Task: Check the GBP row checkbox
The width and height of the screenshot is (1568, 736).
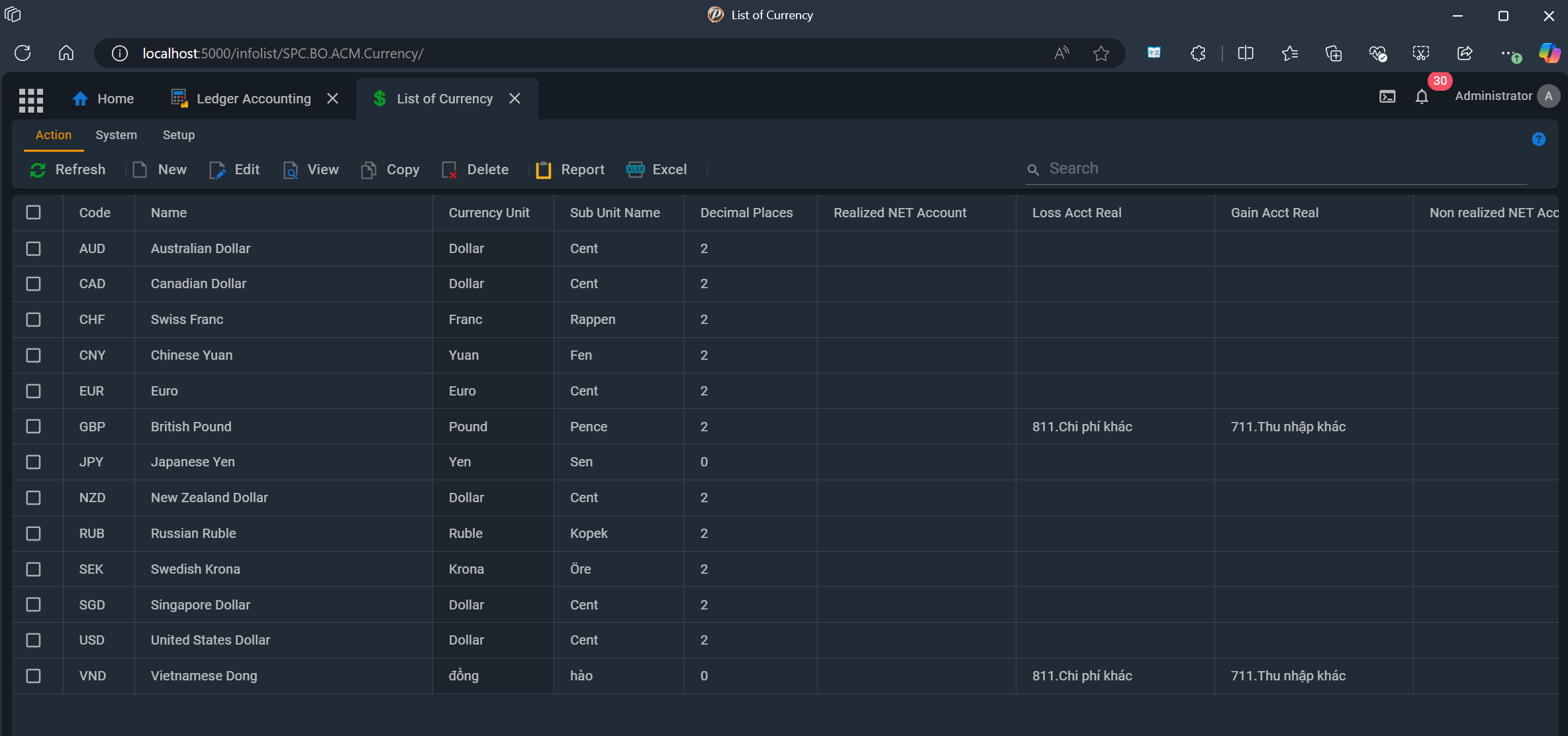Action: 33,427
